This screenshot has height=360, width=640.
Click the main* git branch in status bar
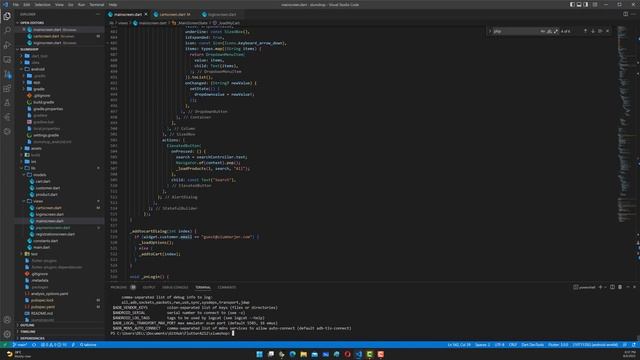[19, 345]
